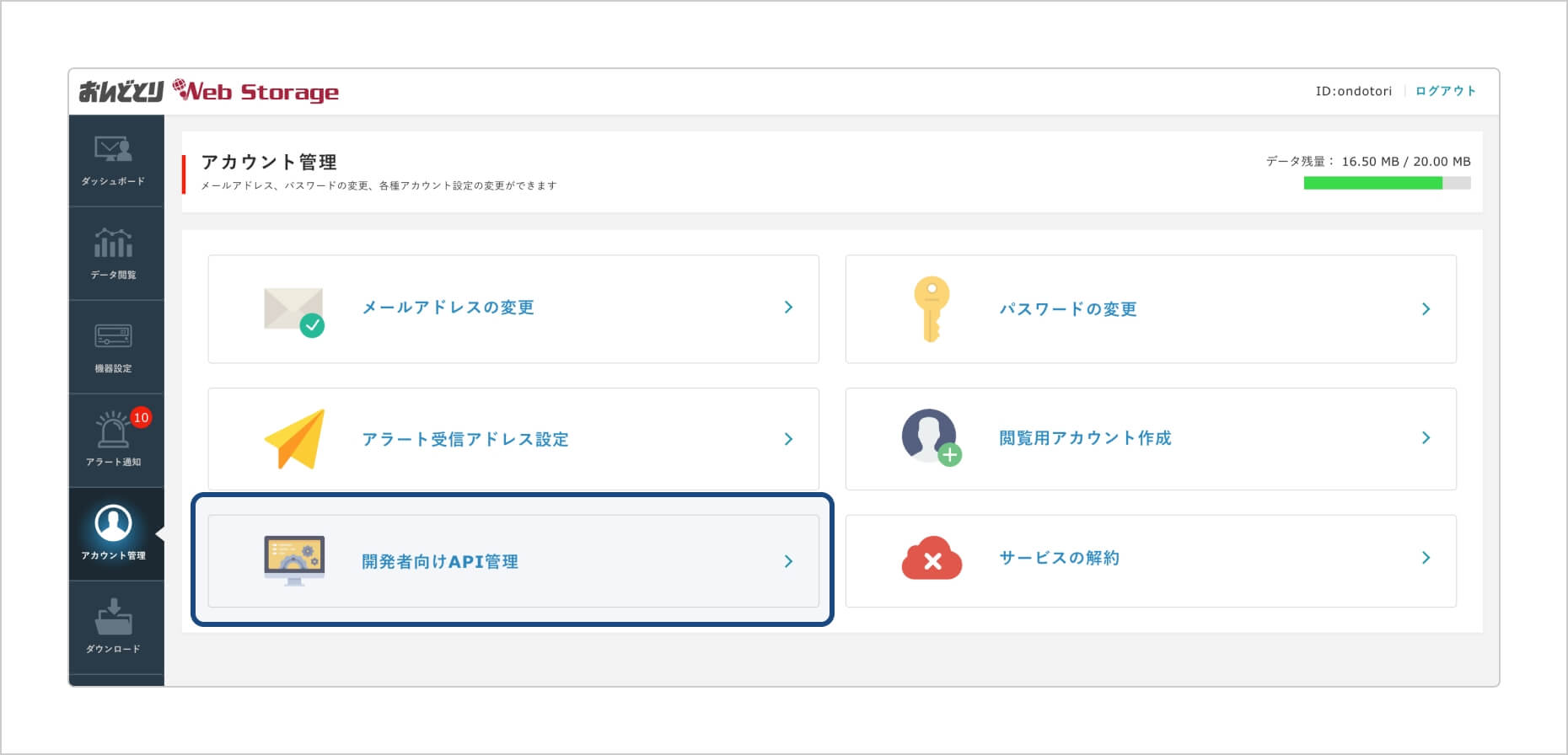Open the ダッシュボード sidebar icon
The width and height of the screenshot is (1568, 755).
pos(113,150)
